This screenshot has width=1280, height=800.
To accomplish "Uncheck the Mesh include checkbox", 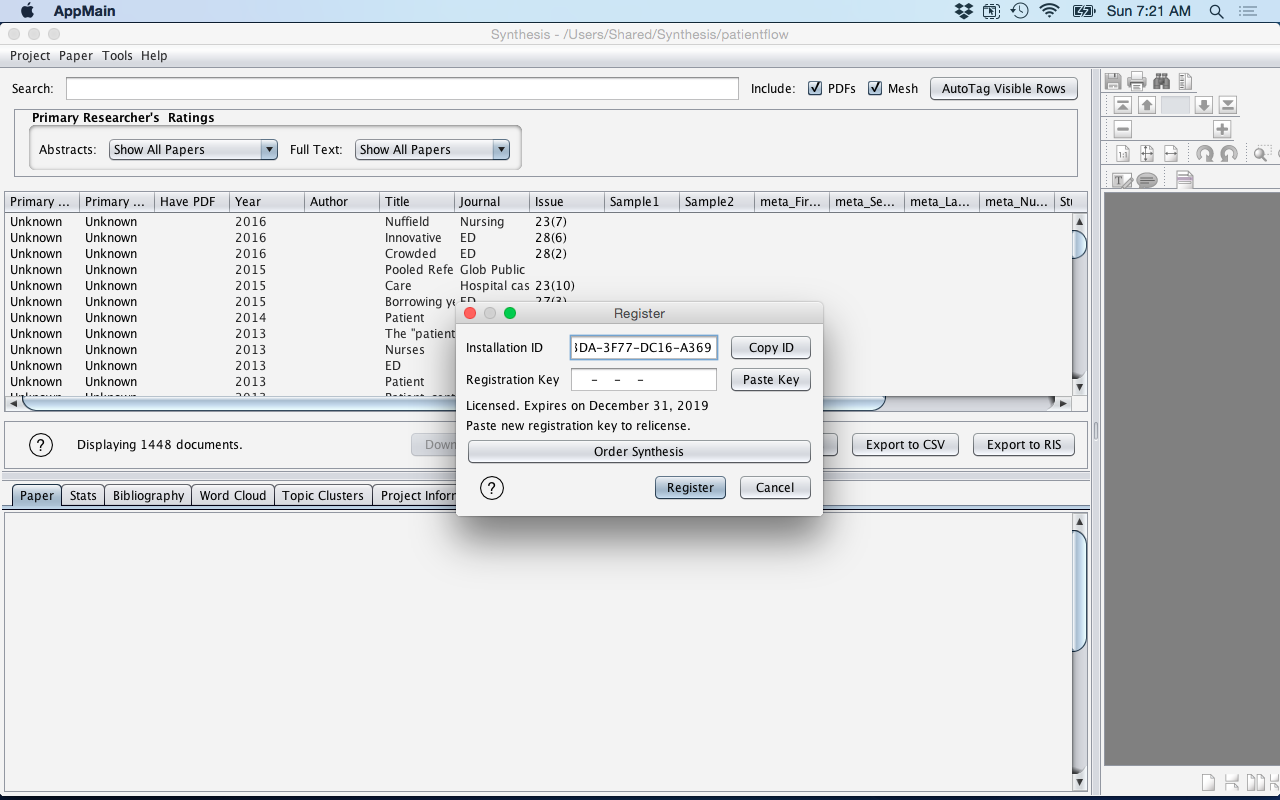I will tap(875, 88).
